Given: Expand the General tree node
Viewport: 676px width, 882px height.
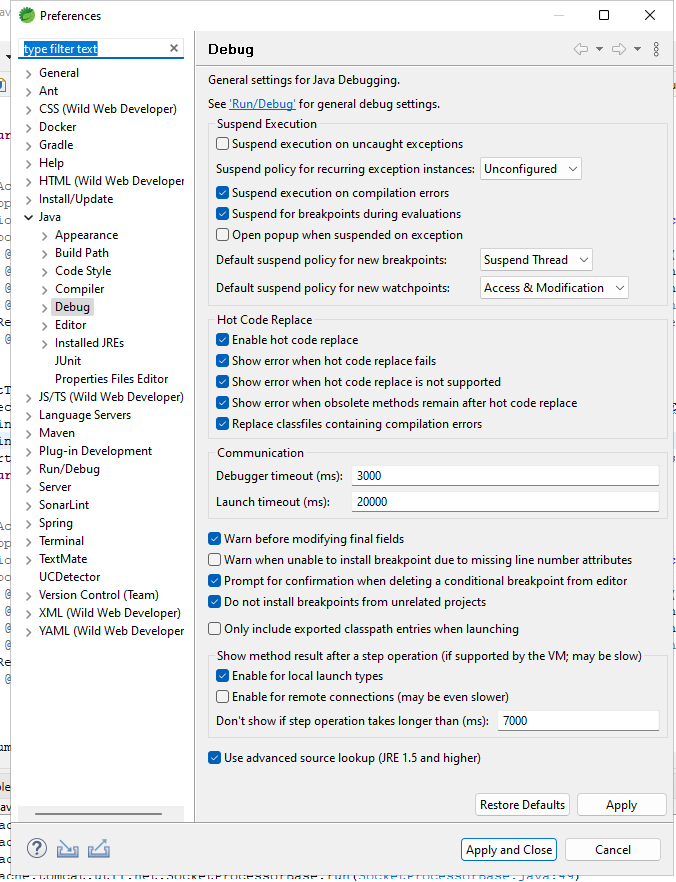Looking at the screenshot, I should 29,74.
